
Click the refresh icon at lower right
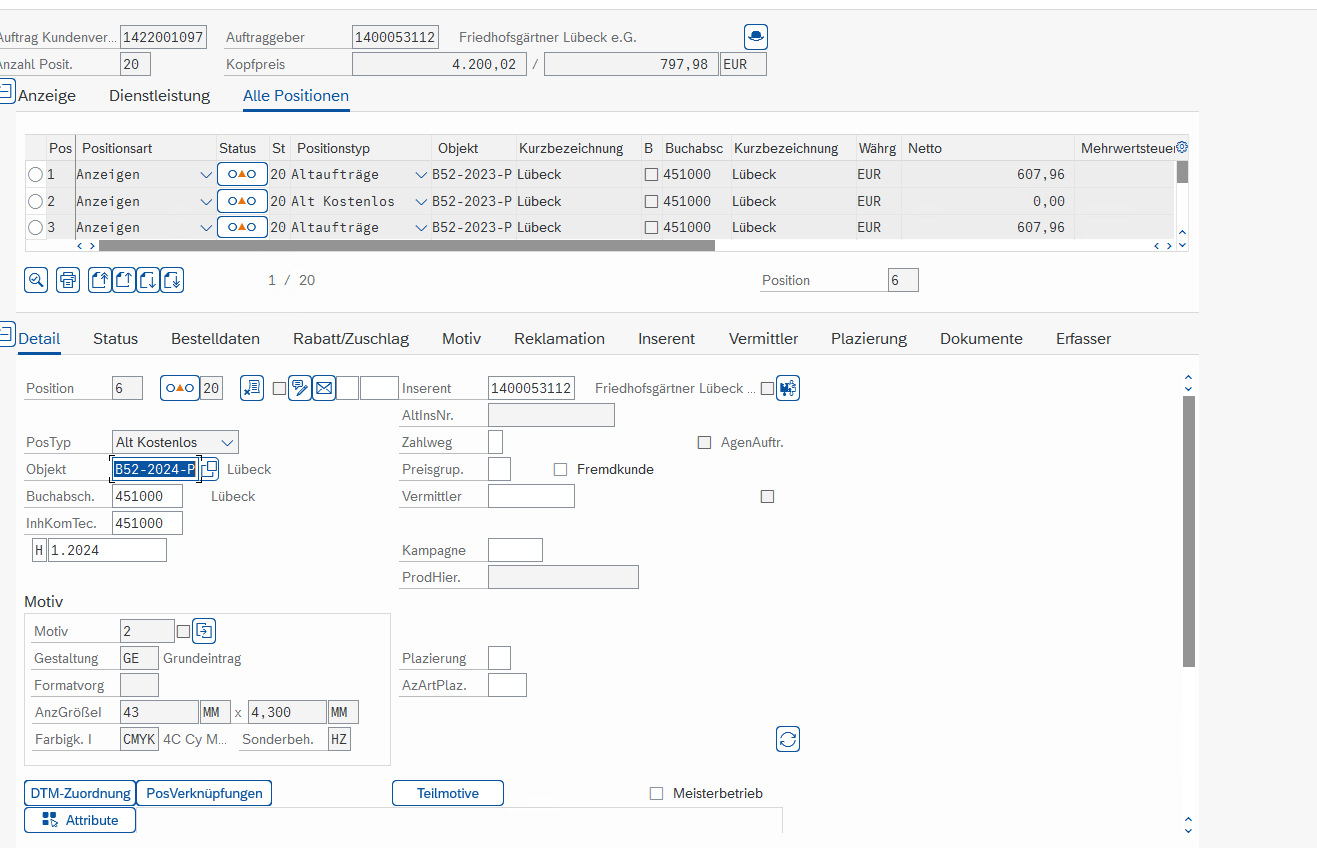[x=788, y=739]
